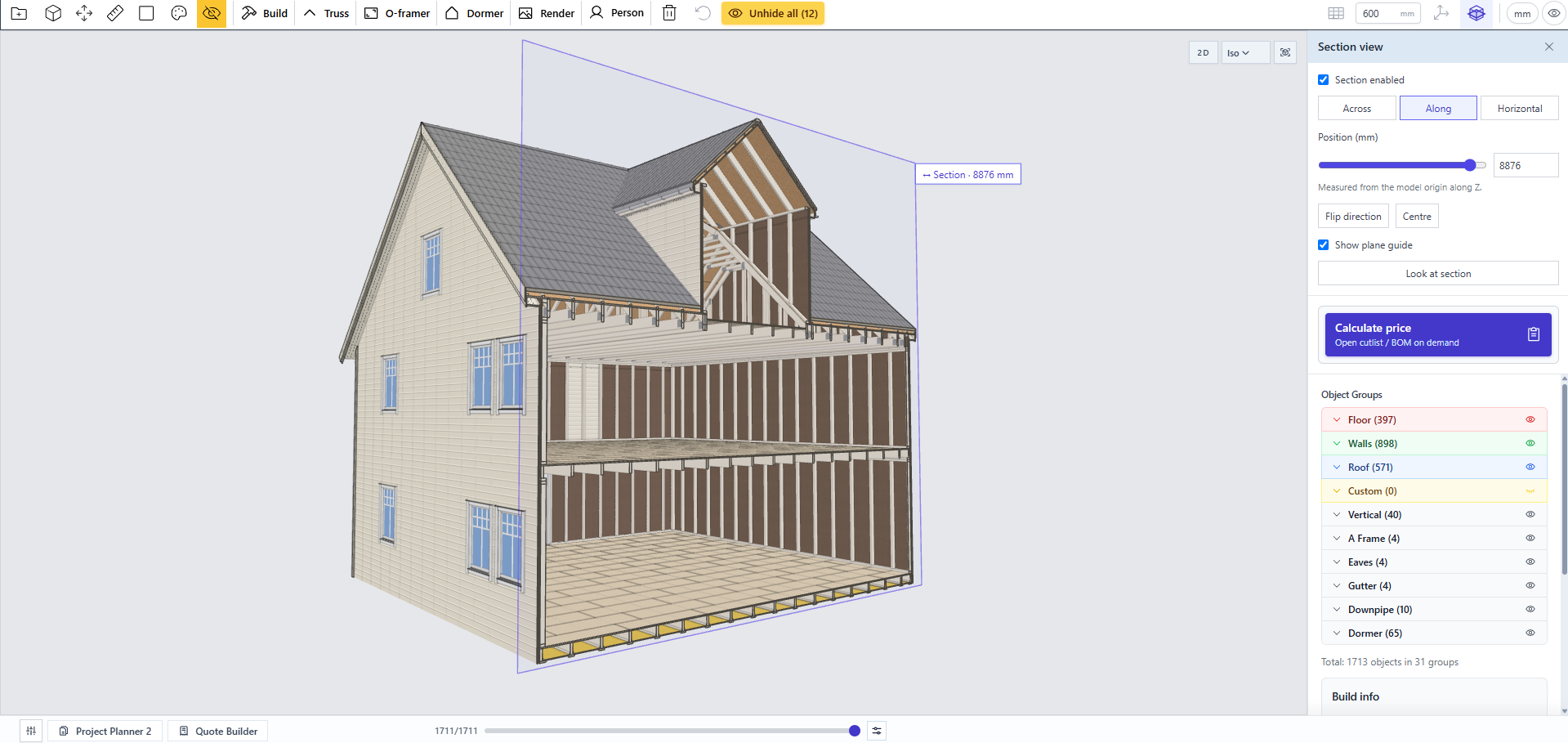The image size is (1568, 743).
Task: Expand the Downpipe (10) group chevron
Action: 1337,609
